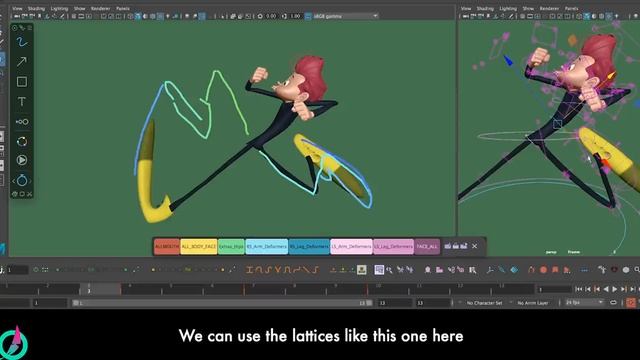Screen dimensions: 640x360
Task: Open the No Anim Layer dropdown
Action: click(x=534, y=303)
